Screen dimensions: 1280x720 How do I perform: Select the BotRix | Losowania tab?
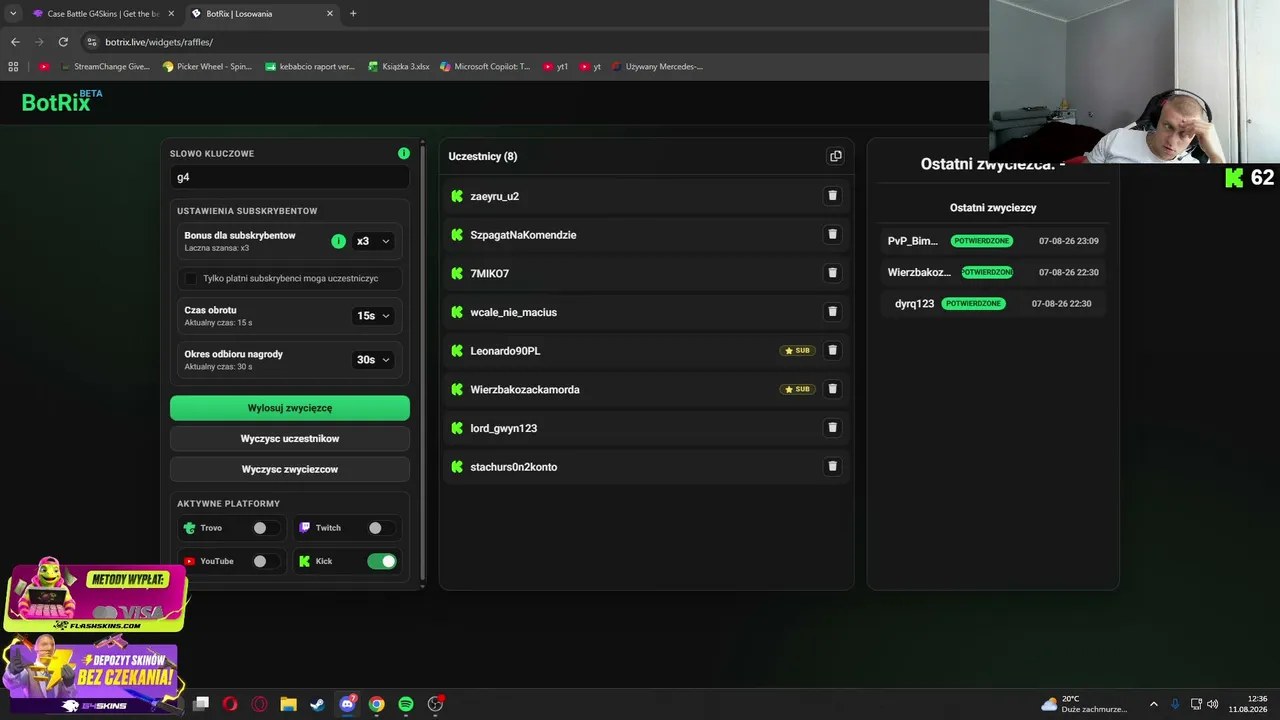tap(262, 14)
